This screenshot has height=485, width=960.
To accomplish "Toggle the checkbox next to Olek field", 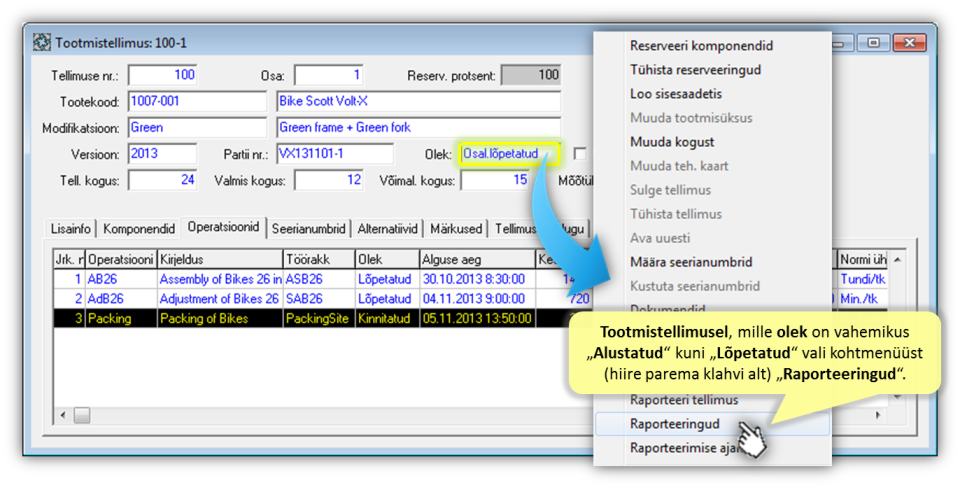I will point(580,153).
